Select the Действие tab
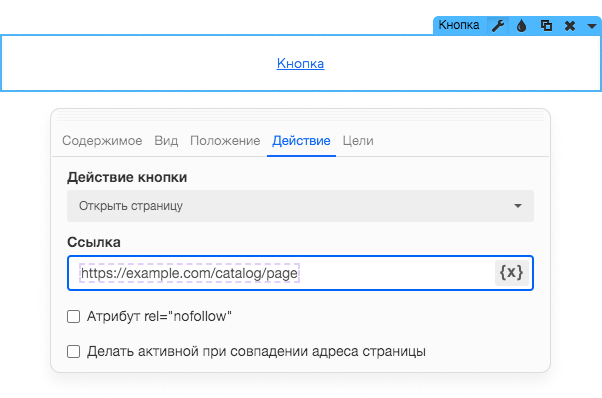Viewport: 602px width, 398px height. click(x=301, y=141)
